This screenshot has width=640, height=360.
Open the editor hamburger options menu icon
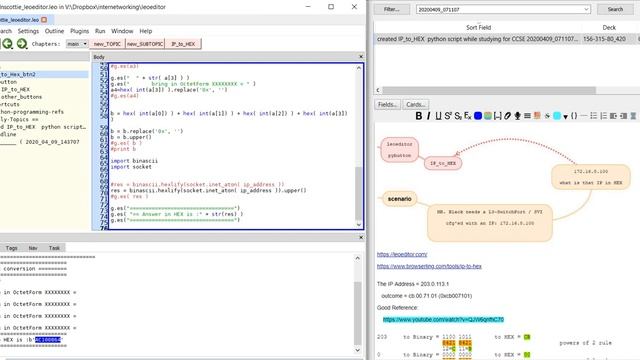527,116
